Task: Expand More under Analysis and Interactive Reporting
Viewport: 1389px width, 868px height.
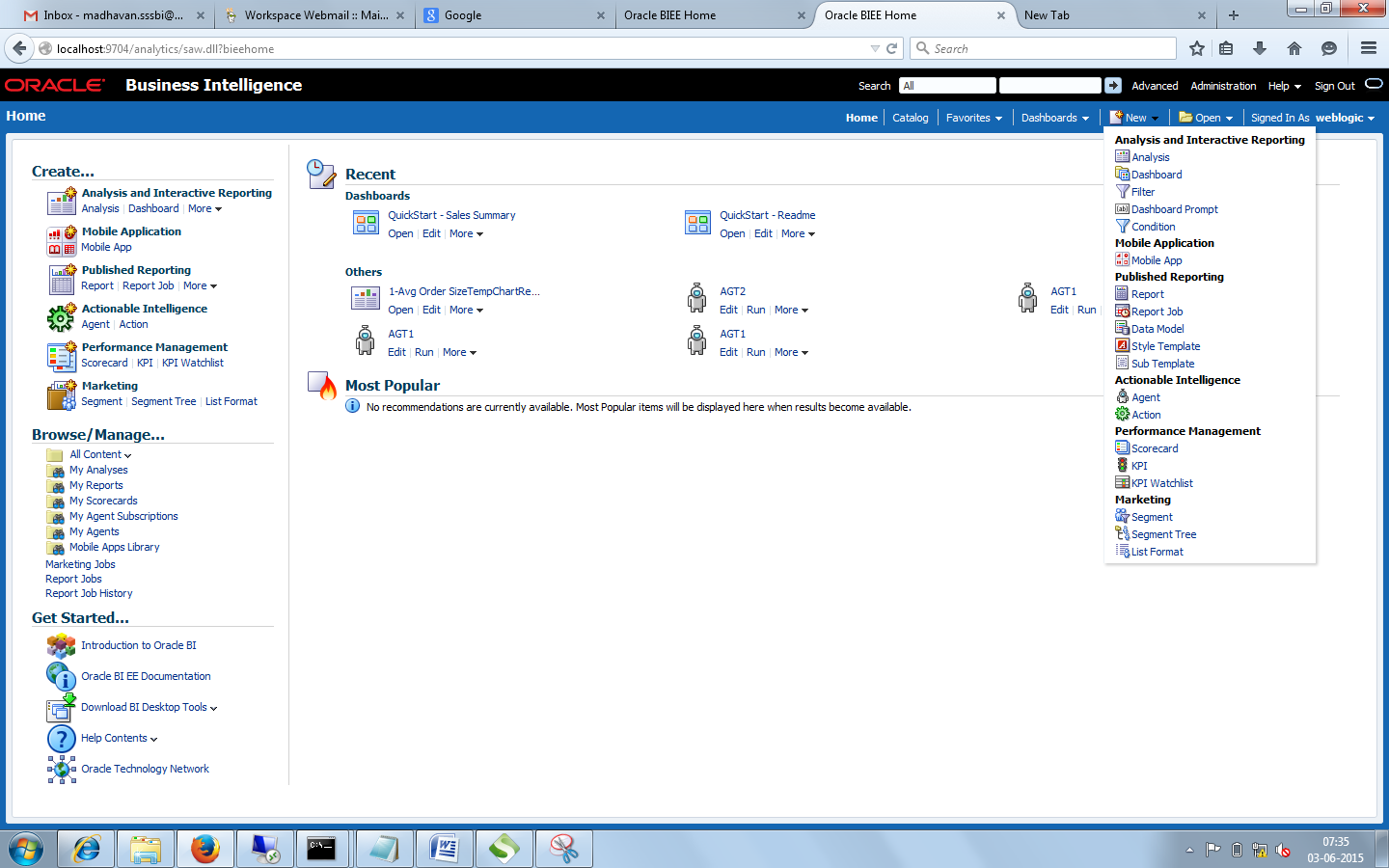Action: (204, 208)
